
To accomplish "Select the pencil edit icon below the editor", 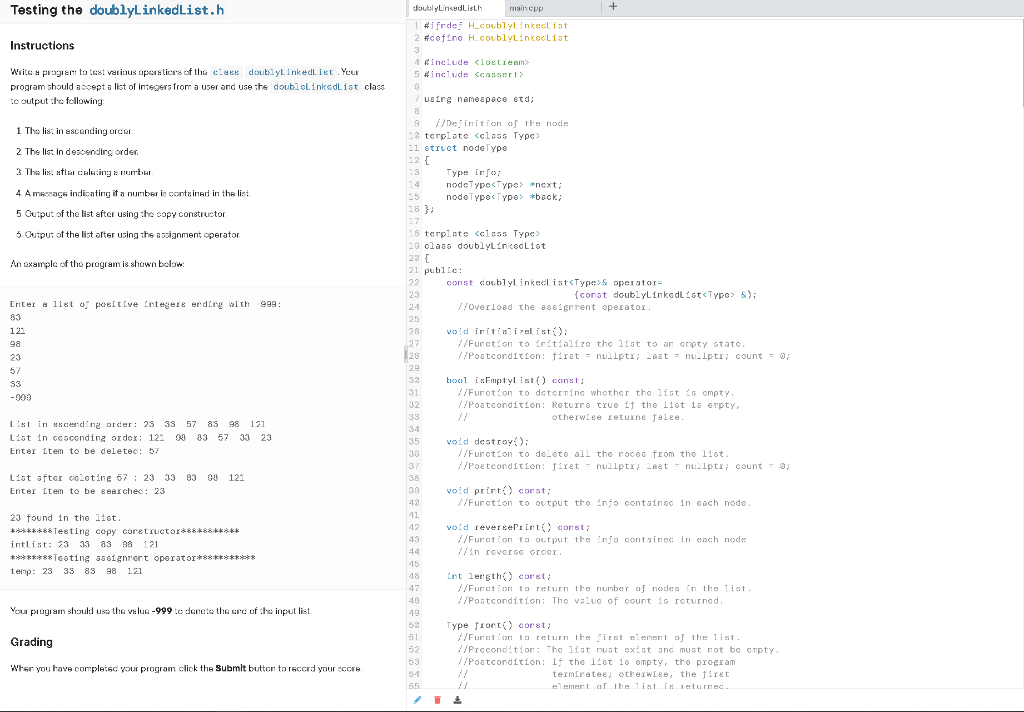I will (417, 700).
